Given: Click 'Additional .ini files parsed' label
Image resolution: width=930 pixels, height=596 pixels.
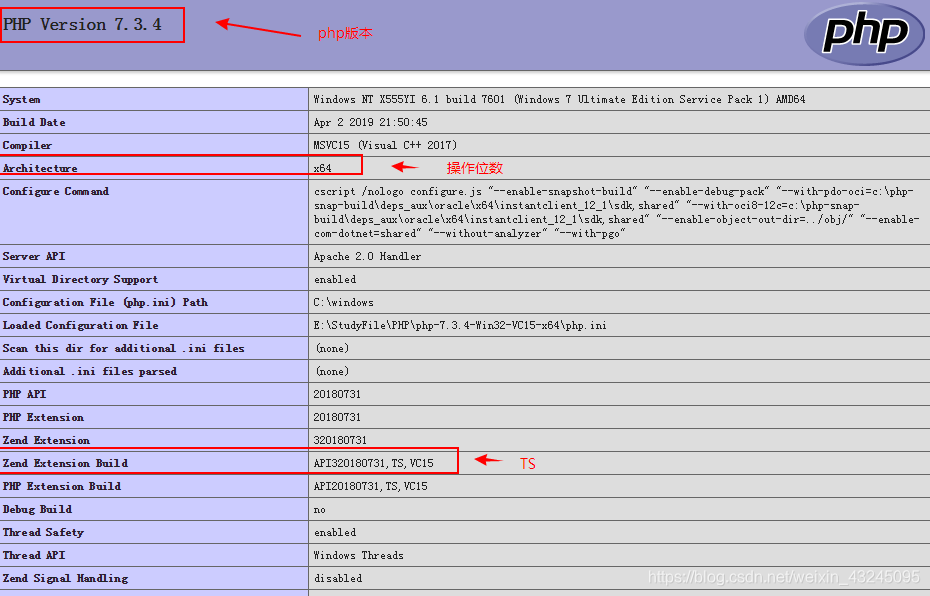Looking at the screenshot, I should tap(90, 371).
